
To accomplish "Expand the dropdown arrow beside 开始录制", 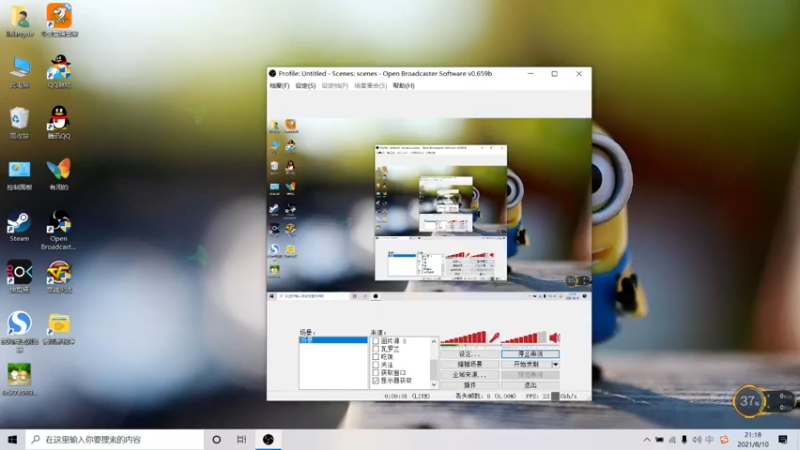I will (x=555, y=364).
